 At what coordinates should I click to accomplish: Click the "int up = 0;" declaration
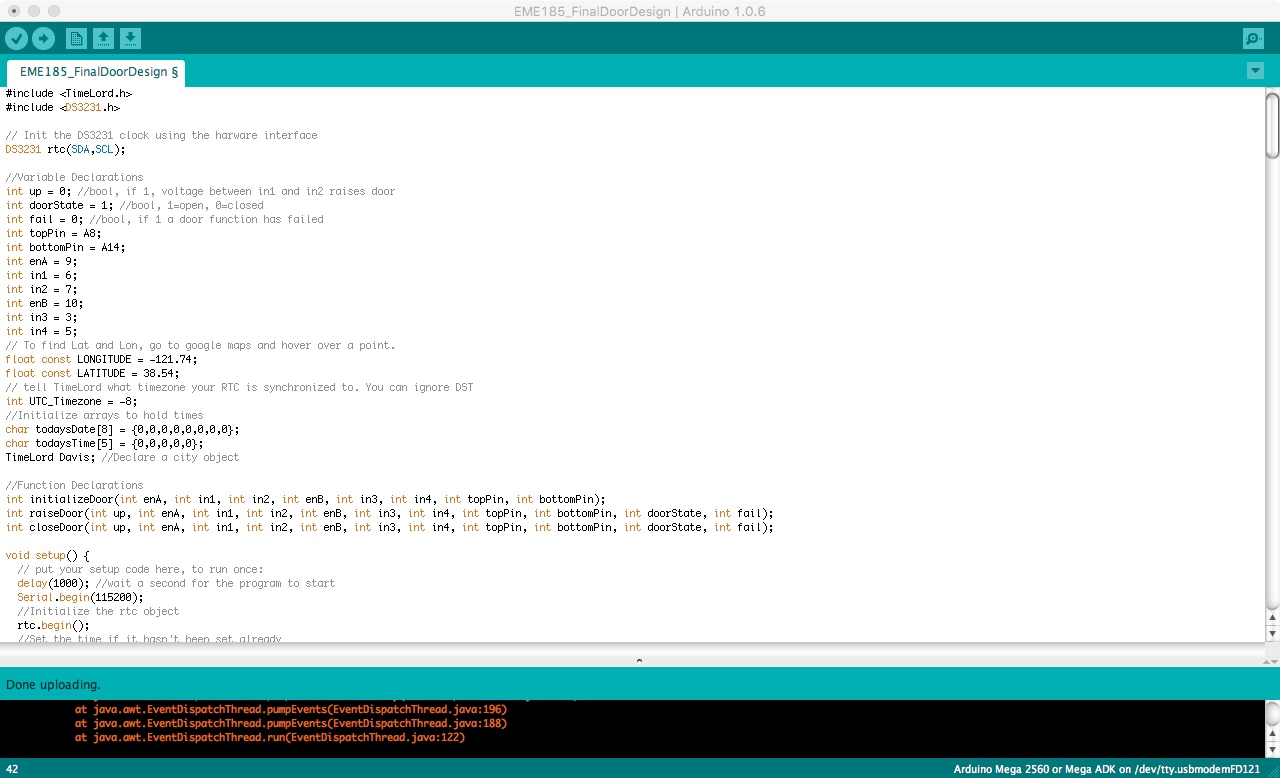[38, 191]
